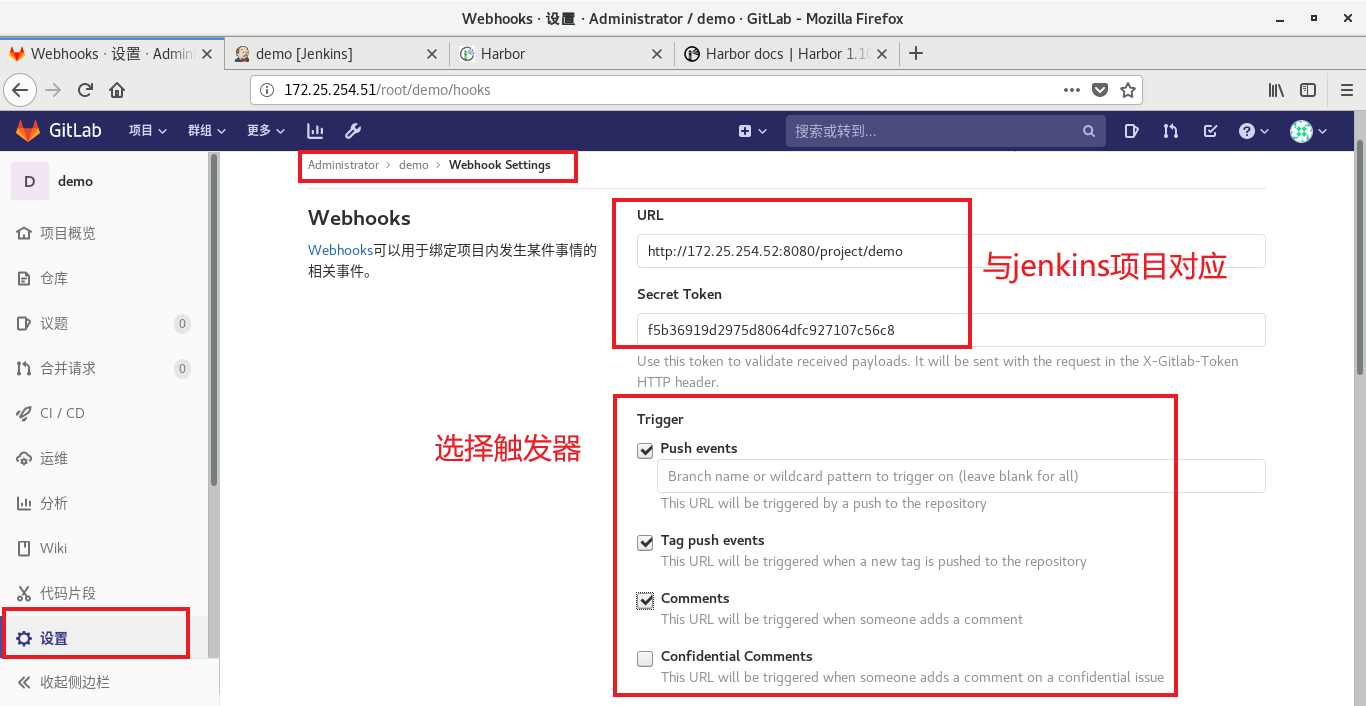Open a new browser tab

pyautogui.click(x=915, y=54)
